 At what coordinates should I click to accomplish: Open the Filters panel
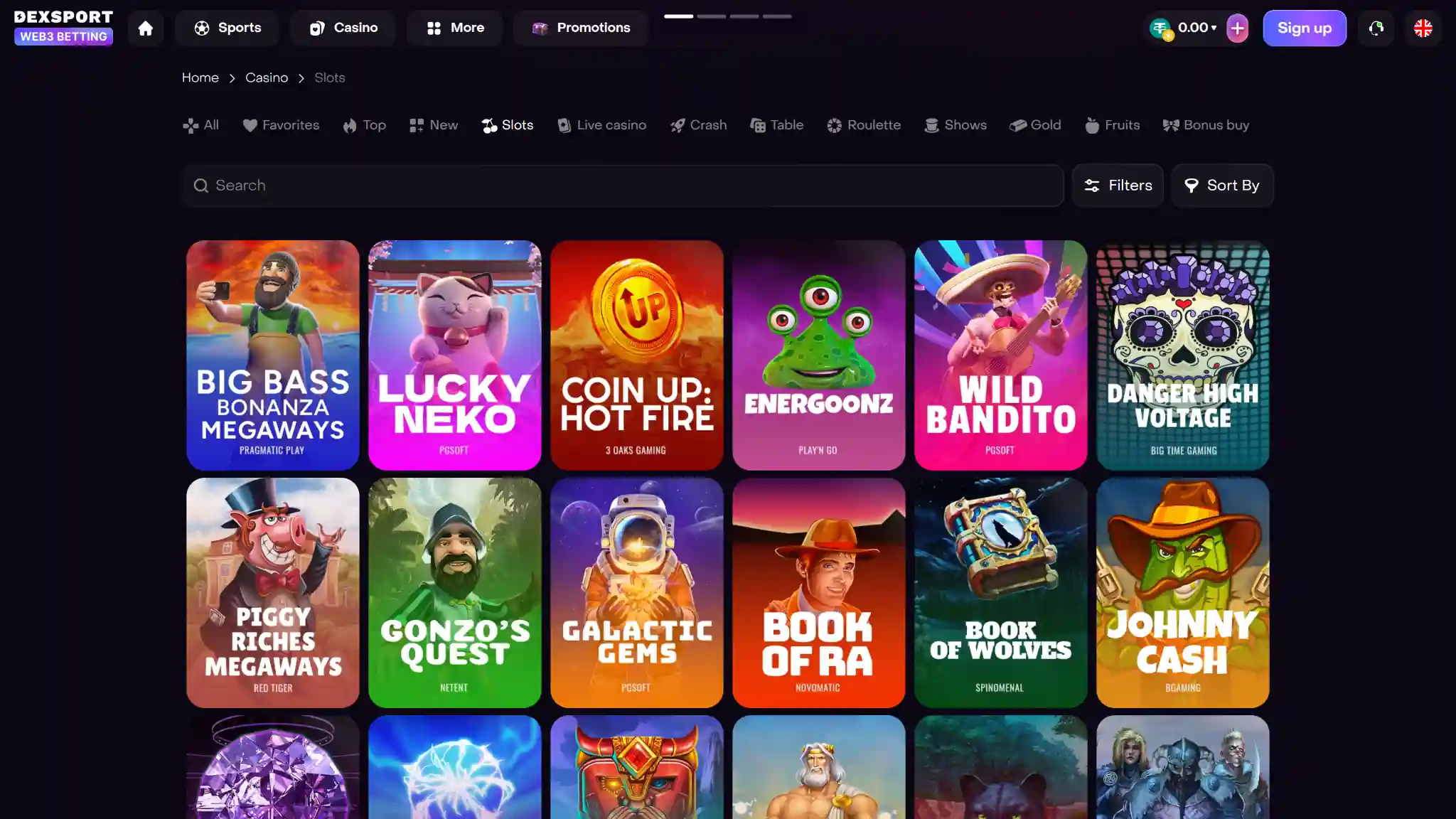point(1118,186)
